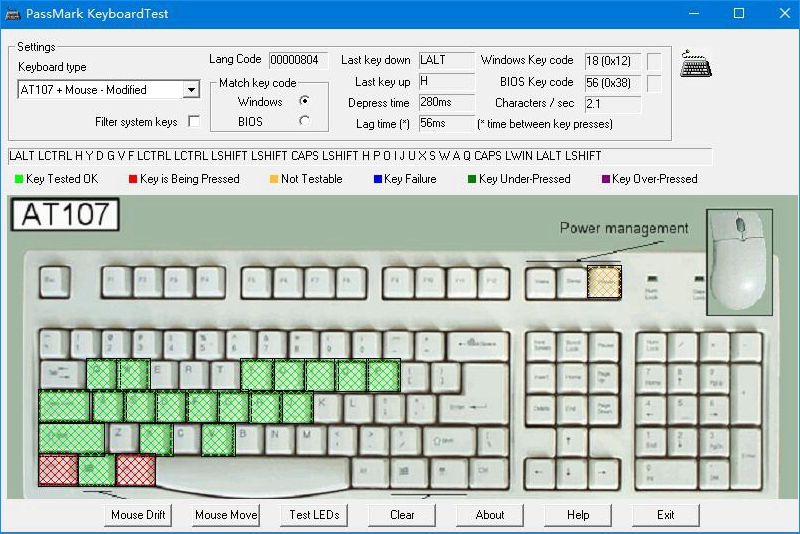This screenshot has width=800, height=534.
Task: Click the Depress time field
Action: tap(446, 103)
